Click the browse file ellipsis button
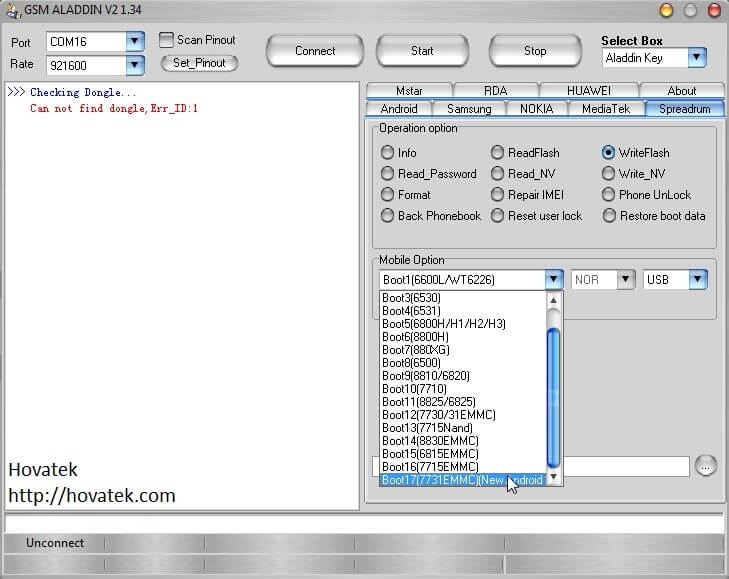This screenshot has height=579, width=729. point(706,465)
